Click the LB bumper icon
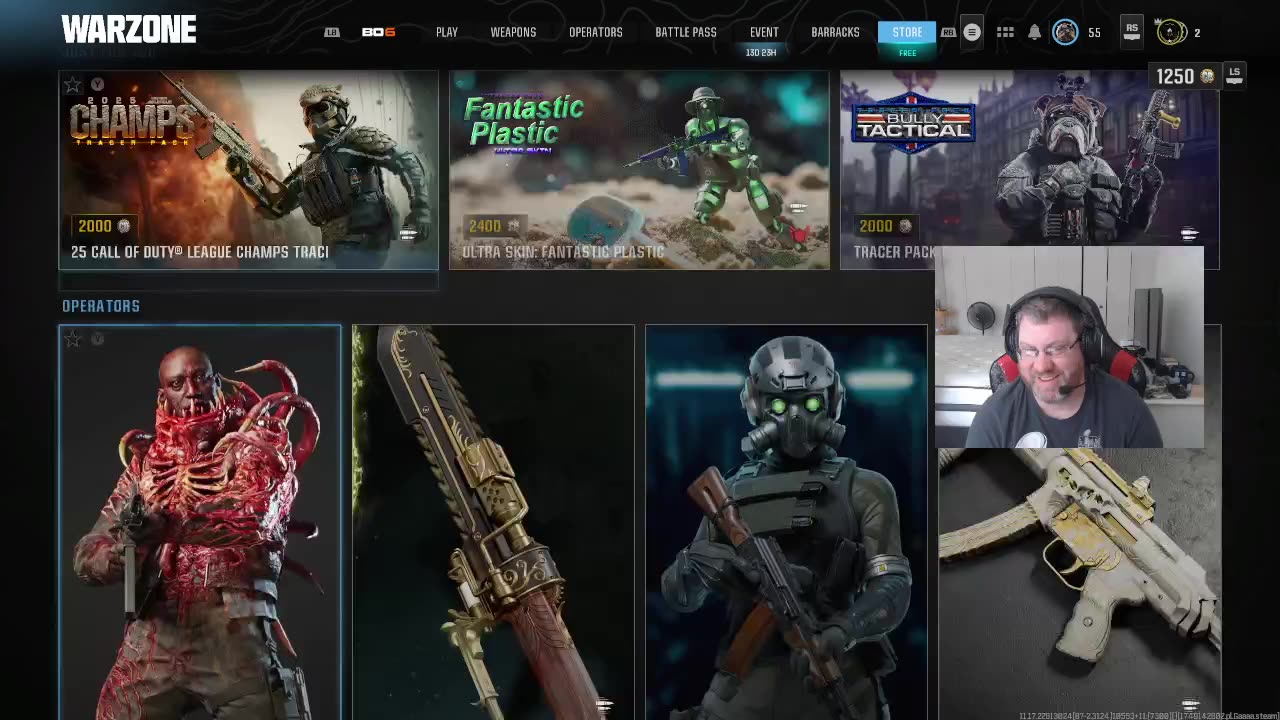1280x720 pixels. point(332,32)
